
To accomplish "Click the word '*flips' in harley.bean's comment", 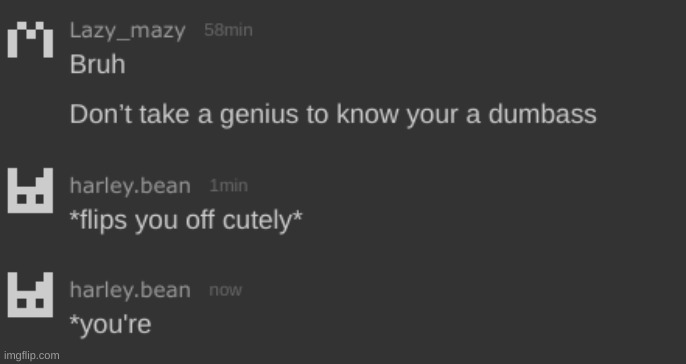I will pos(99,220).
